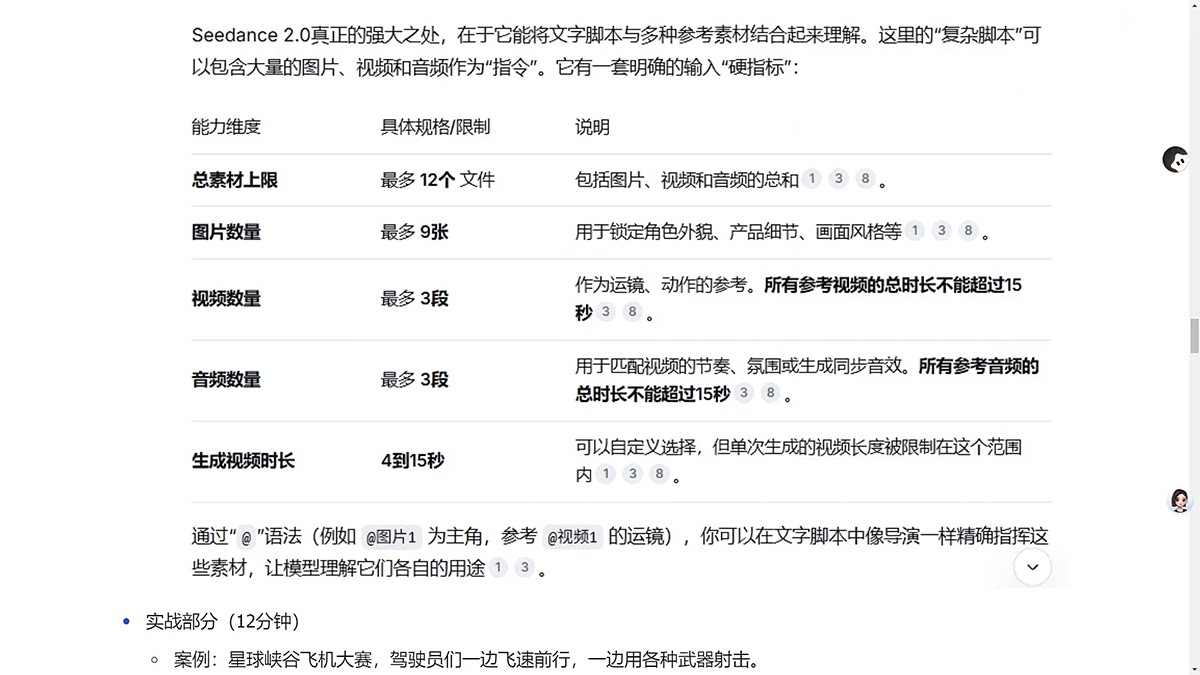Open citation 3 in the 视频数量 row
The height and width of the screenshot is (675, 1200).
click(x=606, y=313)
